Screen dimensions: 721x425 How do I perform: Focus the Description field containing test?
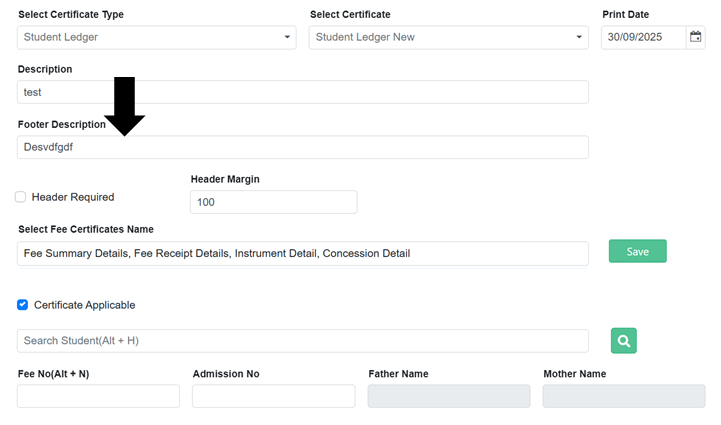pyautogui.click(x=302, y=92)
